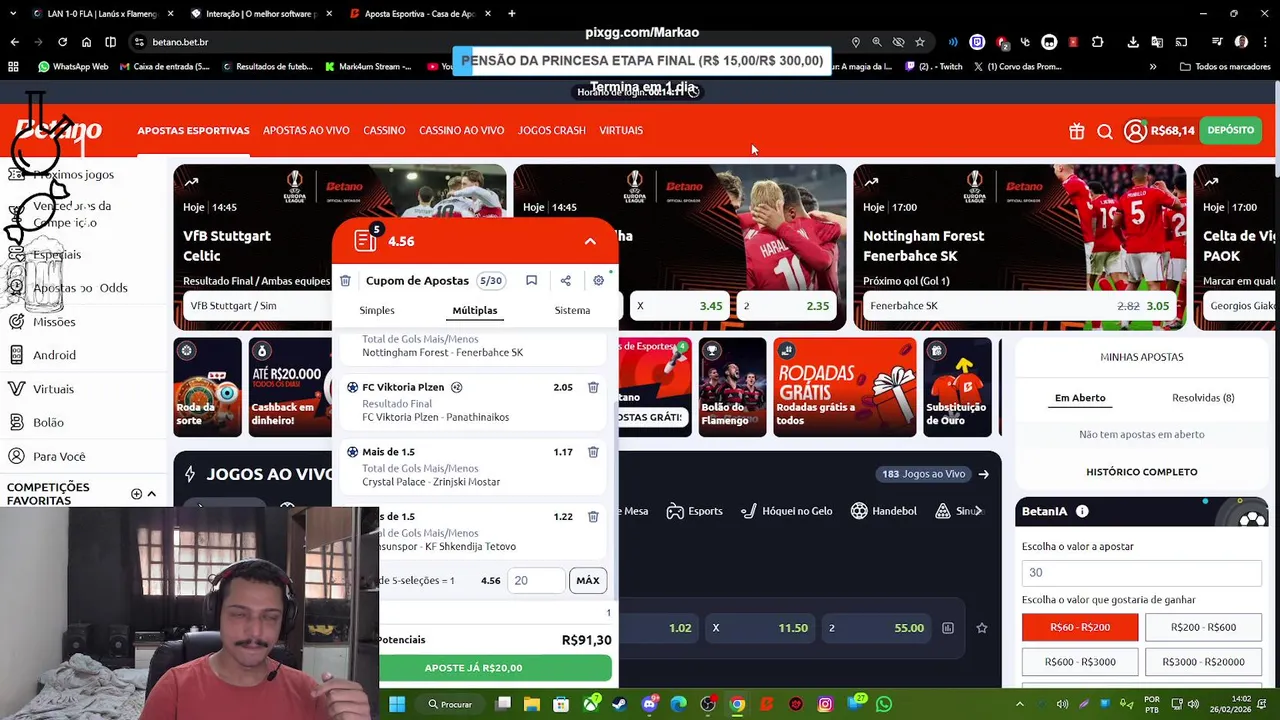Image resolution: width=1280 pixels, height=720 pixels.
Task: Open the search icon in Betano header
Action: (x=1105, y=131)
